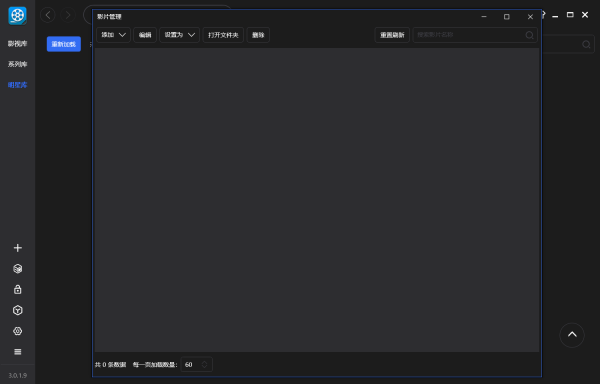Click the 打开文件夹 button

tap(223, 35)
